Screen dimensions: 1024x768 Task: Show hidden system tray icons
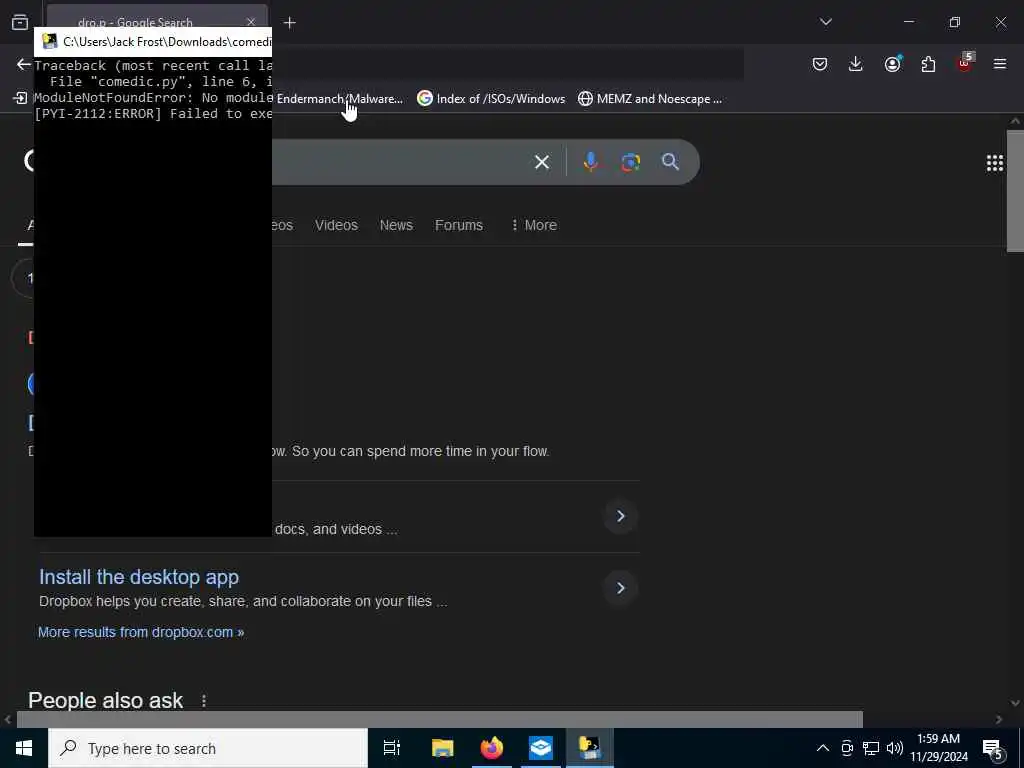(823, 748)
